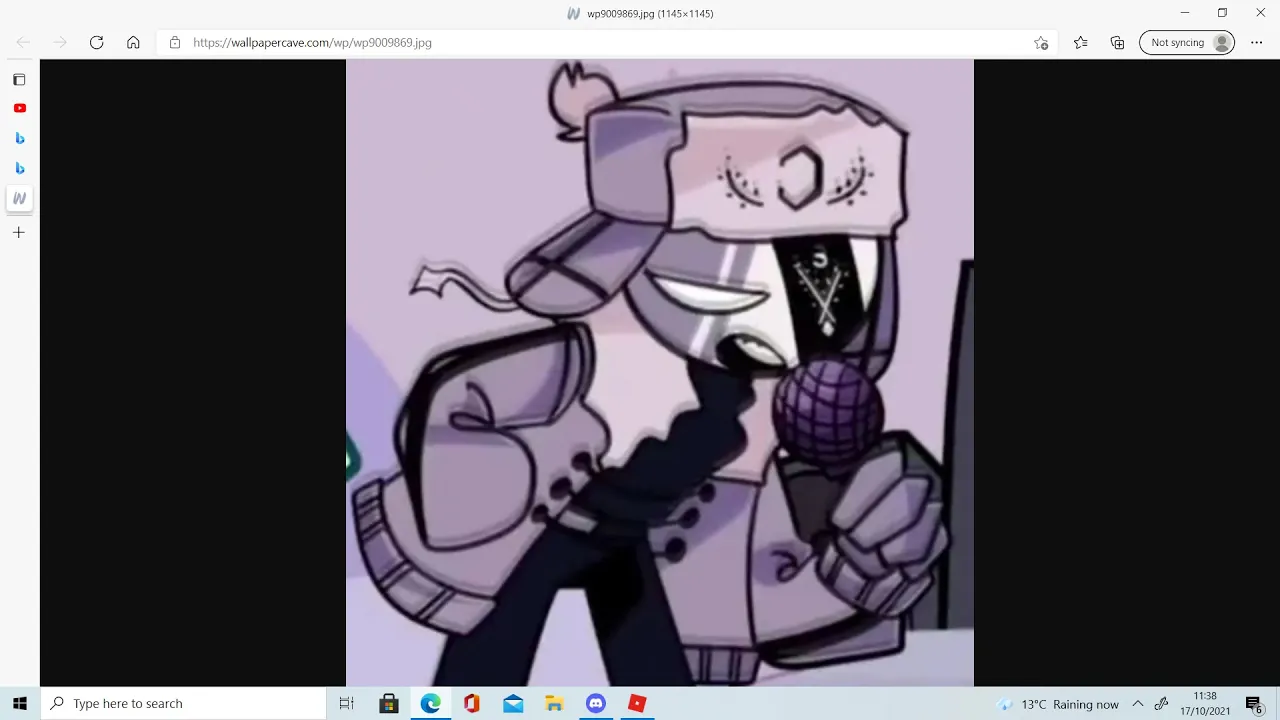Open a new tab with plus icon

pyautogui.click(x=19, y=232)
